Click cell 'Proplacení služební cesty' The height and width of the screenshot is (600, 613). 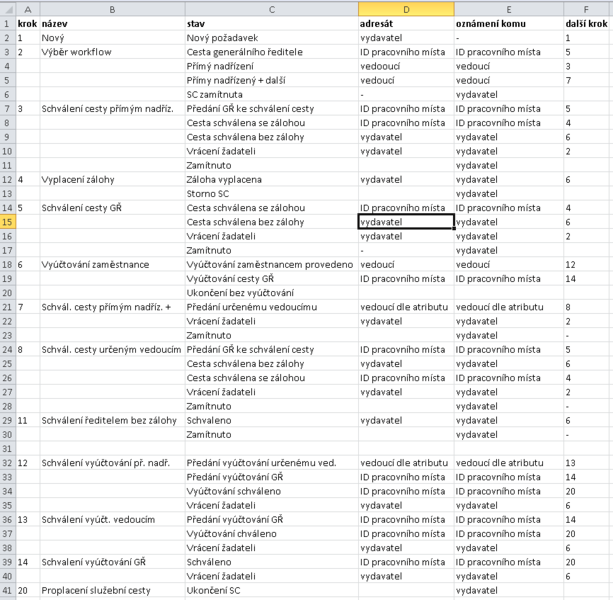pyautogui.click(x=112, y=591)
